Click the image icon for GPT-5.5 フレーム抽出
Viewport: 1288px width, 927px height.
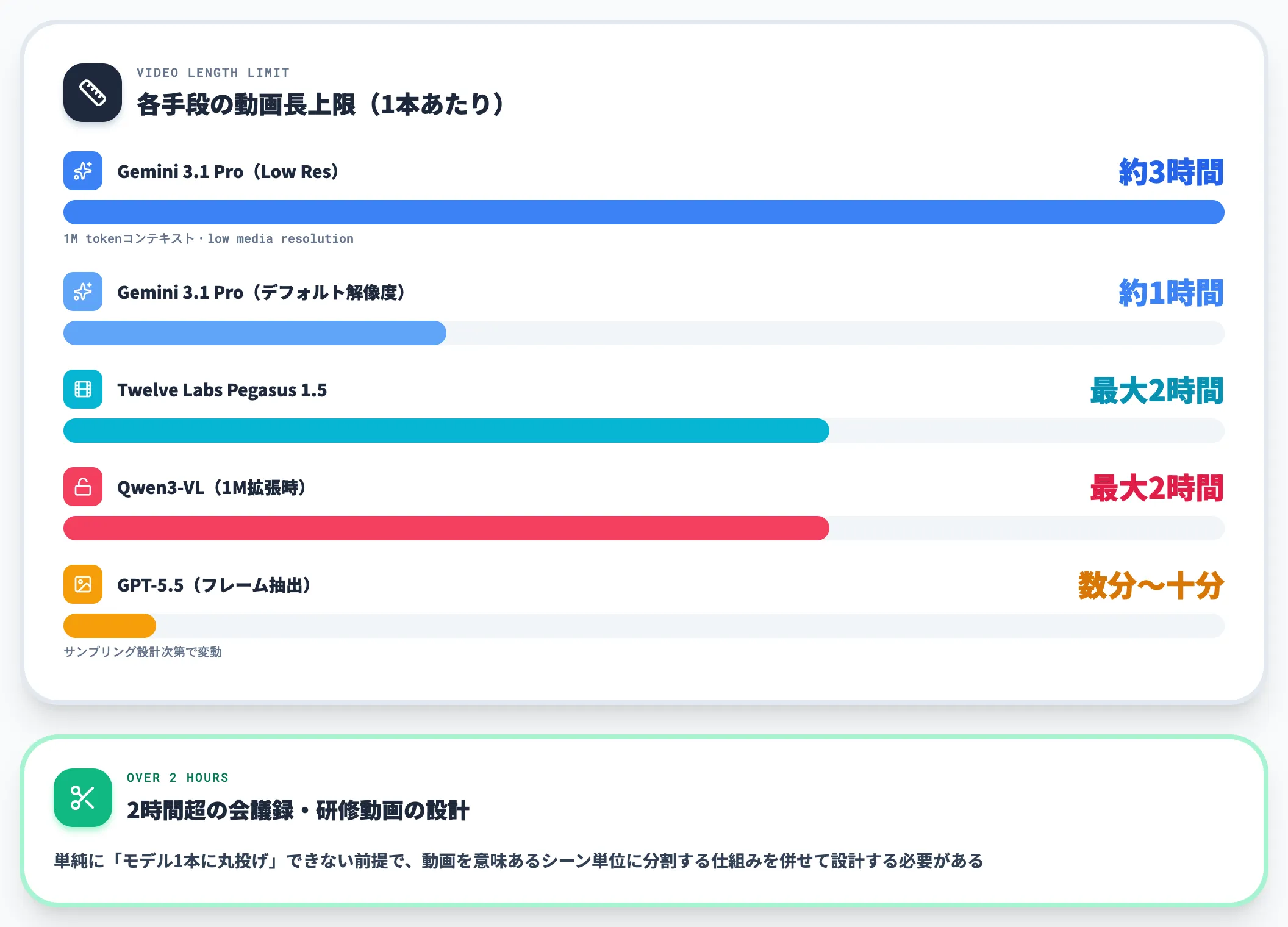[83, 584]
